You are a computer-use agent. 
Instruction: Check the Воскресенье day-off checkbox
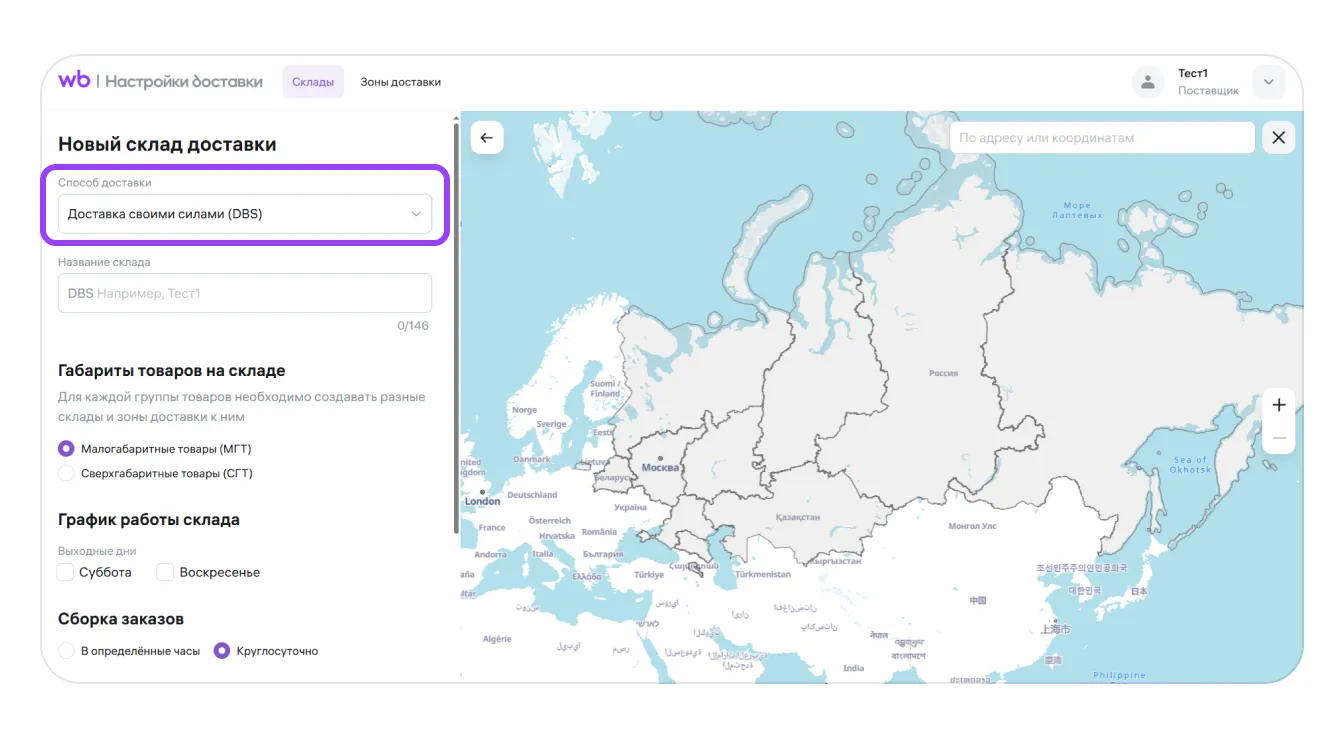166,572
